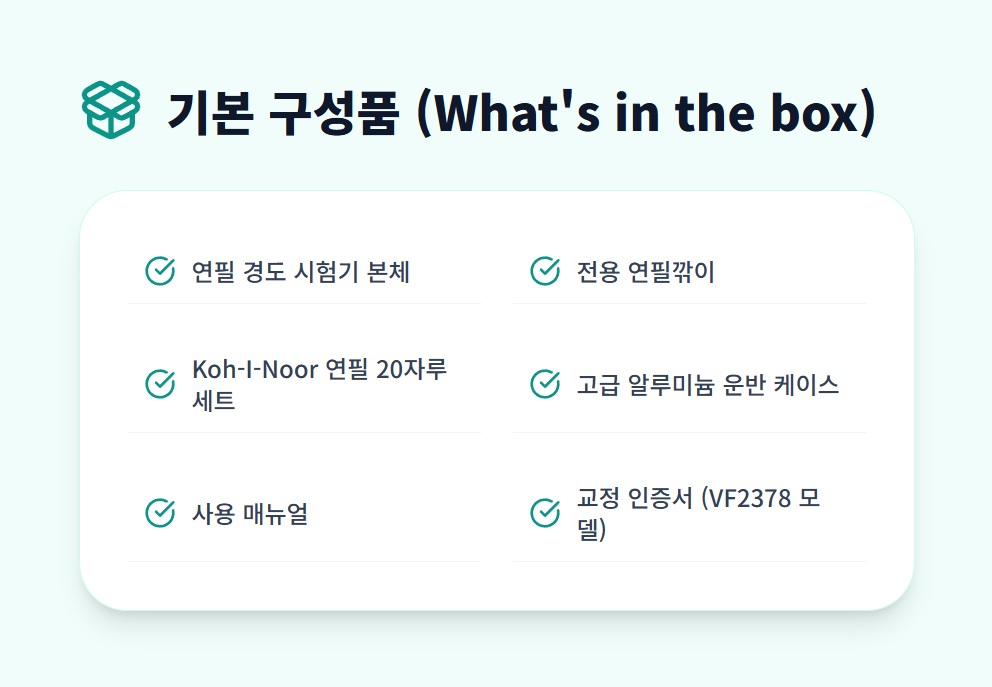Click the check-circle icon next to 전용 연필깎이
The height and width of the screenshot is (687, 992).
point(544,271)
